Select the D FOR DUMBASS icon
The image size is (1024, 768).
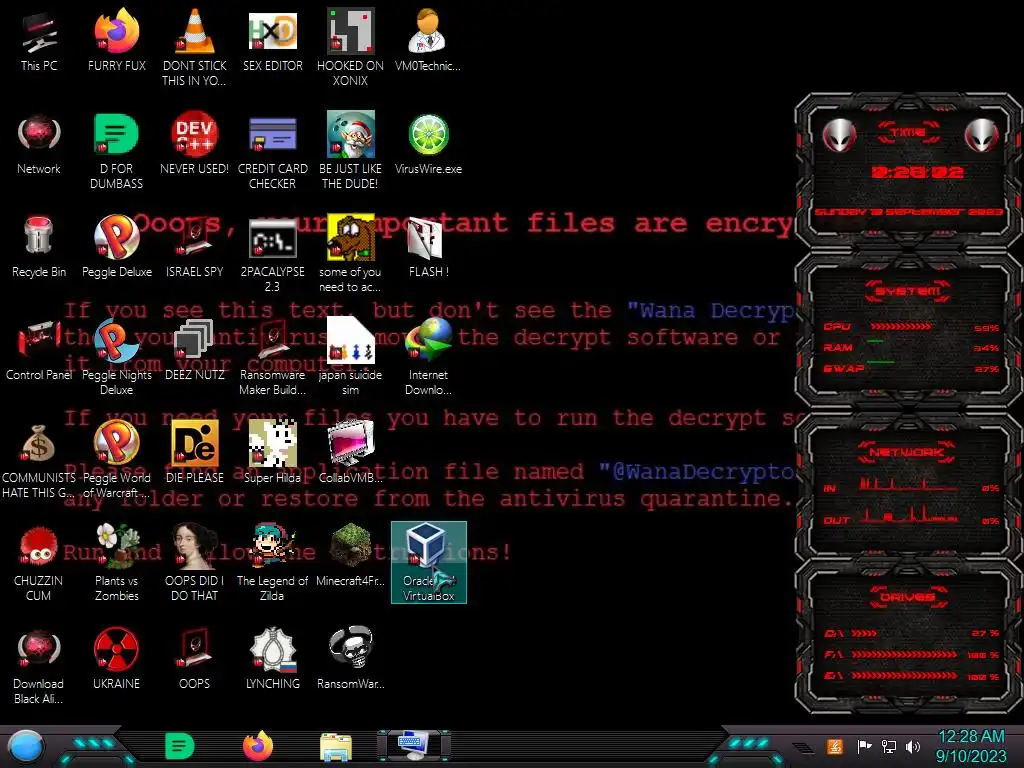click(116, 150)
